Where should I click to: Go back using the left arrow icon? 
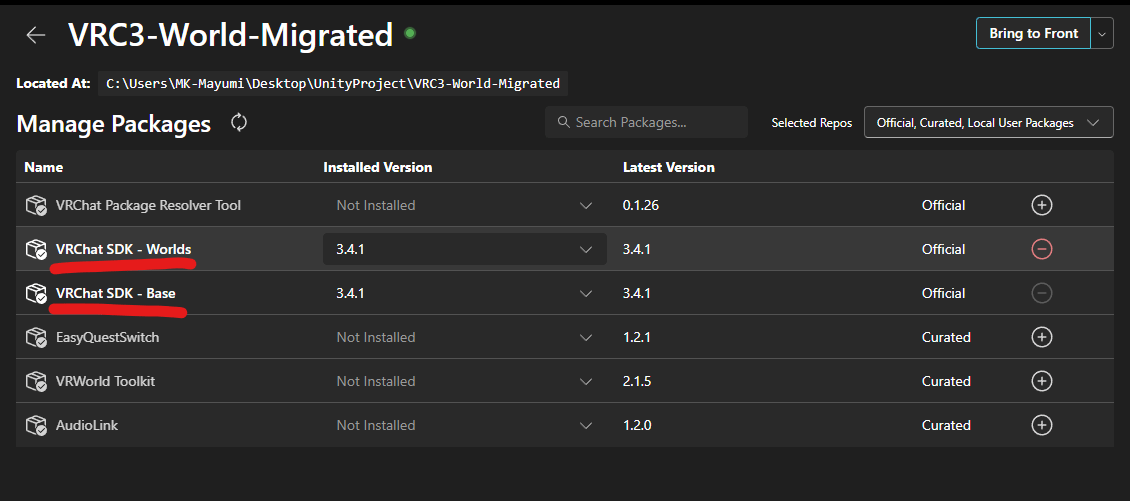point(35,35)
